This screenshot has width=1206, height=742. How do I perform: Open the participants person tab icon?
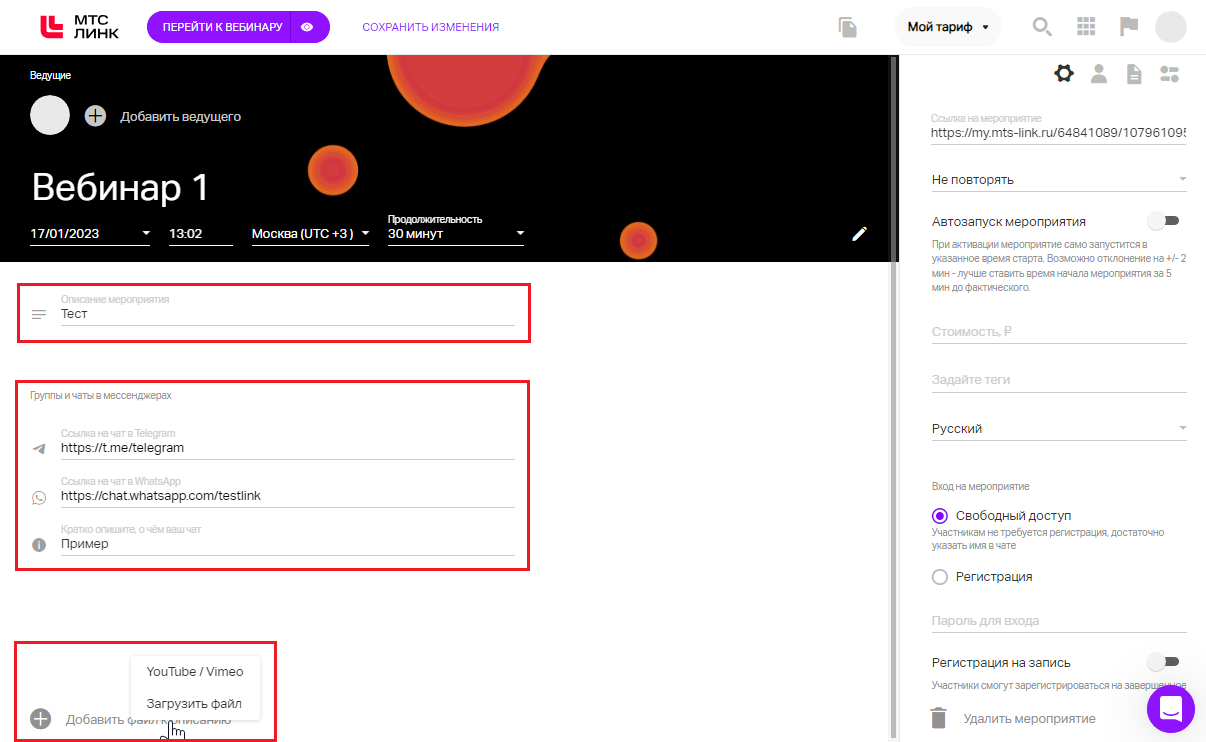point(1099,73)
